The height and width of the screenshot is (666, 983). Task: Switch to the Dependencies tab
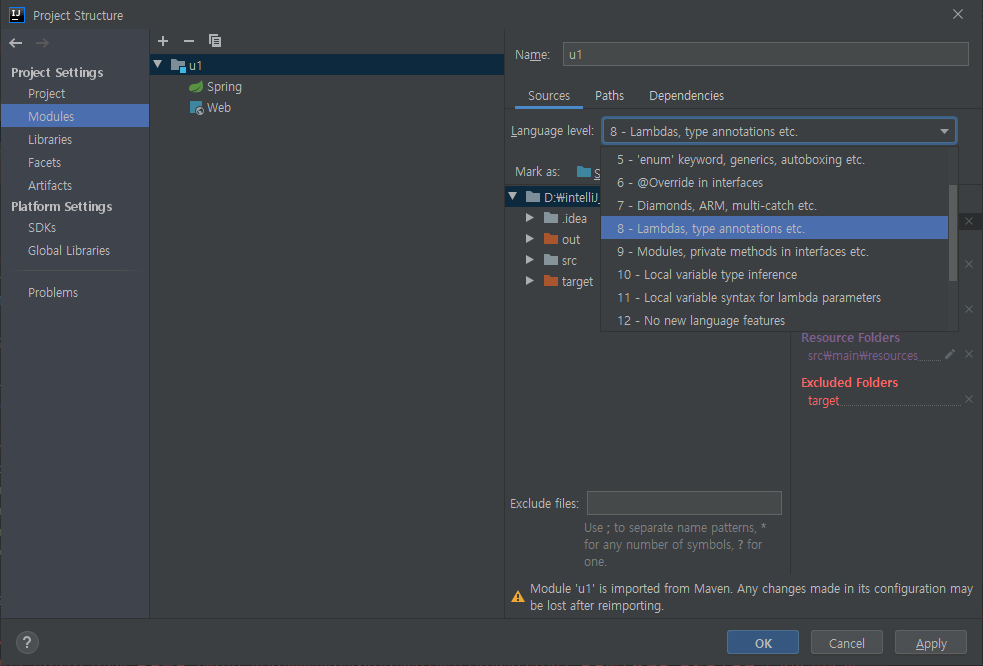click(686, 95)
